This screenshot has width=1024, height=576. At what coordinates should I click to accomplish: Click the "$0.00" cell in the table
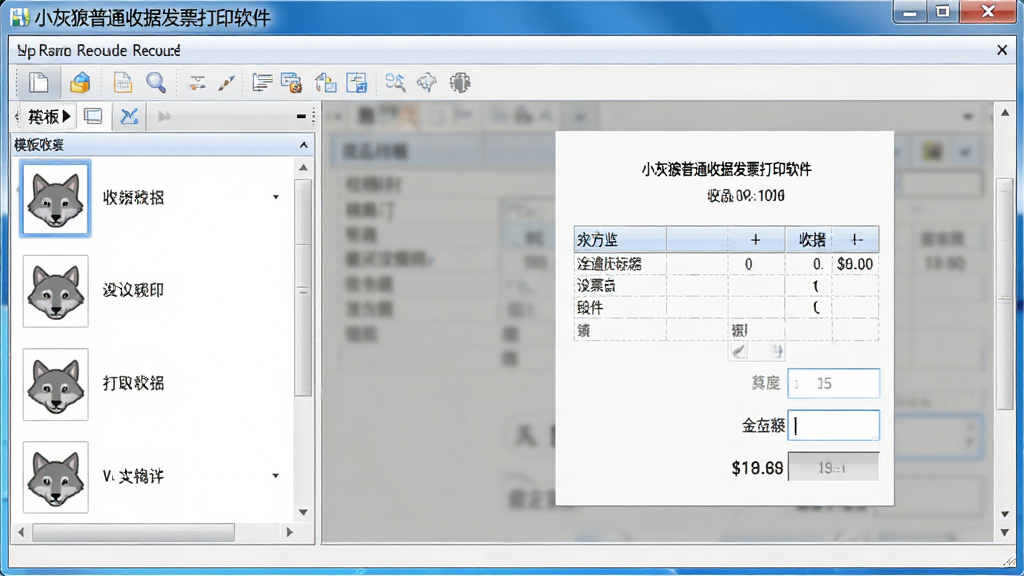click(855, 264)
